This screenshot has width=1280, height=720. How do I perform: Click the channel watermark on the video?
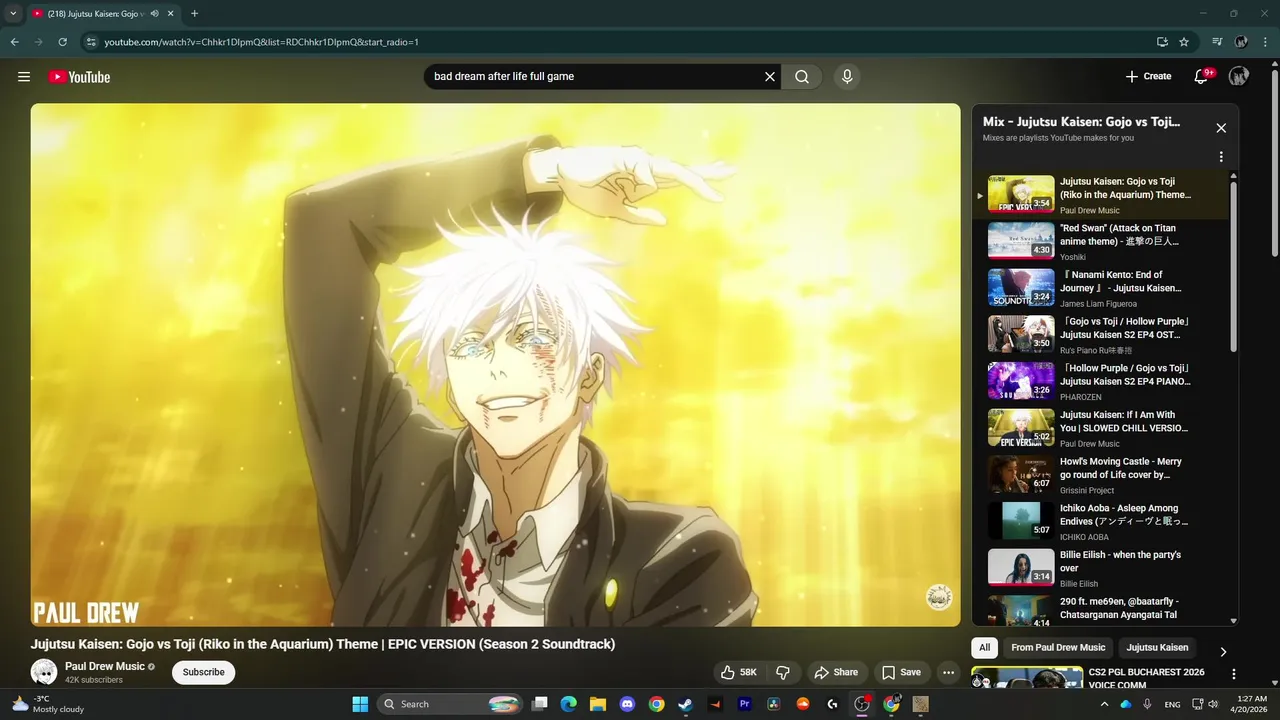pos(939,597)
